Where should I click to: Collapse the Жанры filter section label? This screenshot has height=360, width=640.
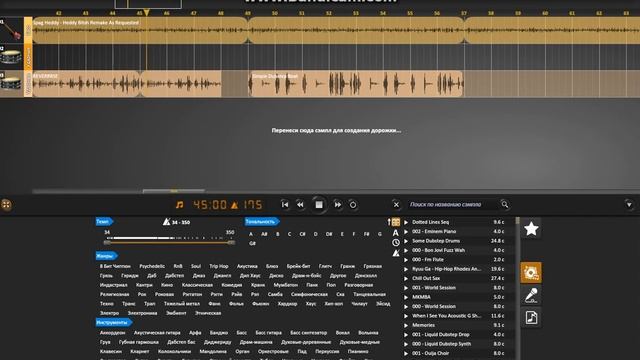(106, 256)
